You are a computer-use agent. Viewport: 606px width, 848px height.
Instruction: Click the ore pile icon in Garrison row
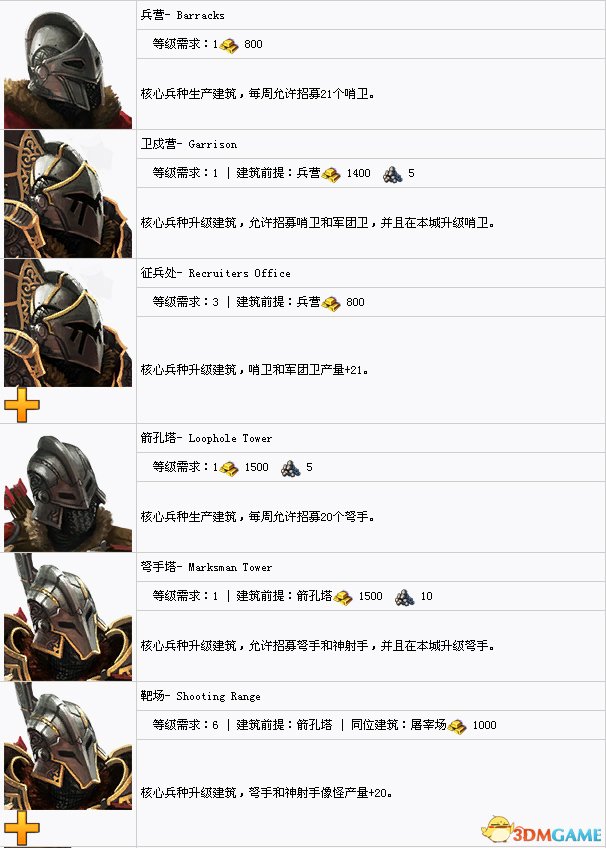(x=393, y=174)
